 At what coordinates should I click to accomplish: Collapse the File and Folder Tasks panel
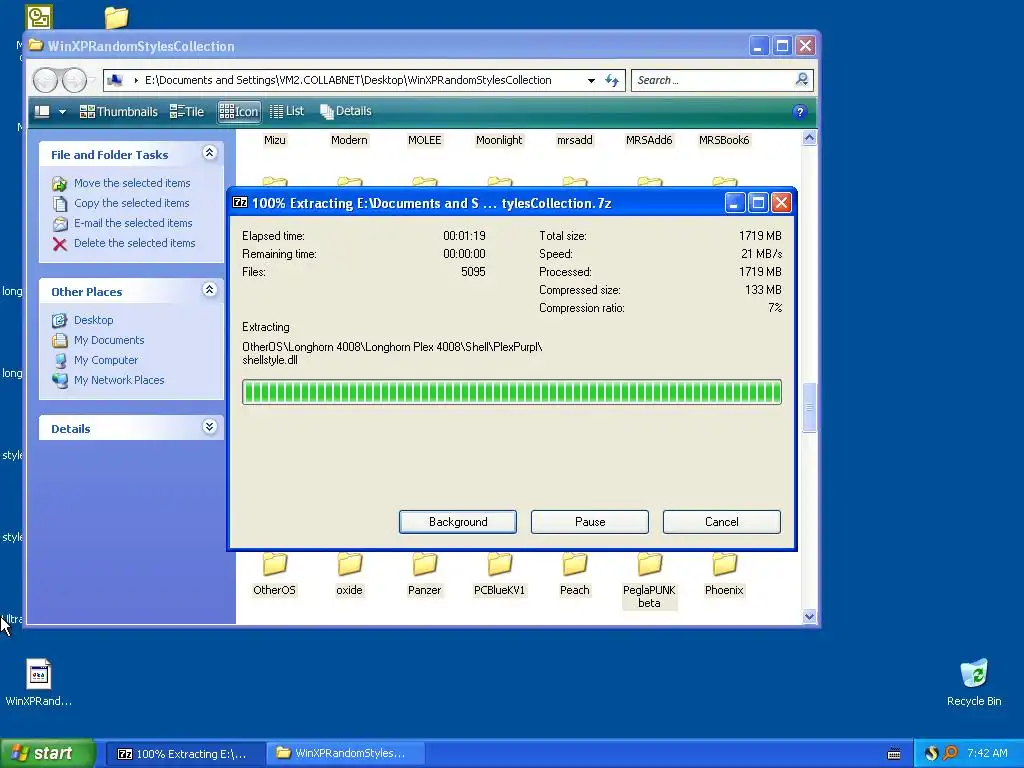coord(210,153)
